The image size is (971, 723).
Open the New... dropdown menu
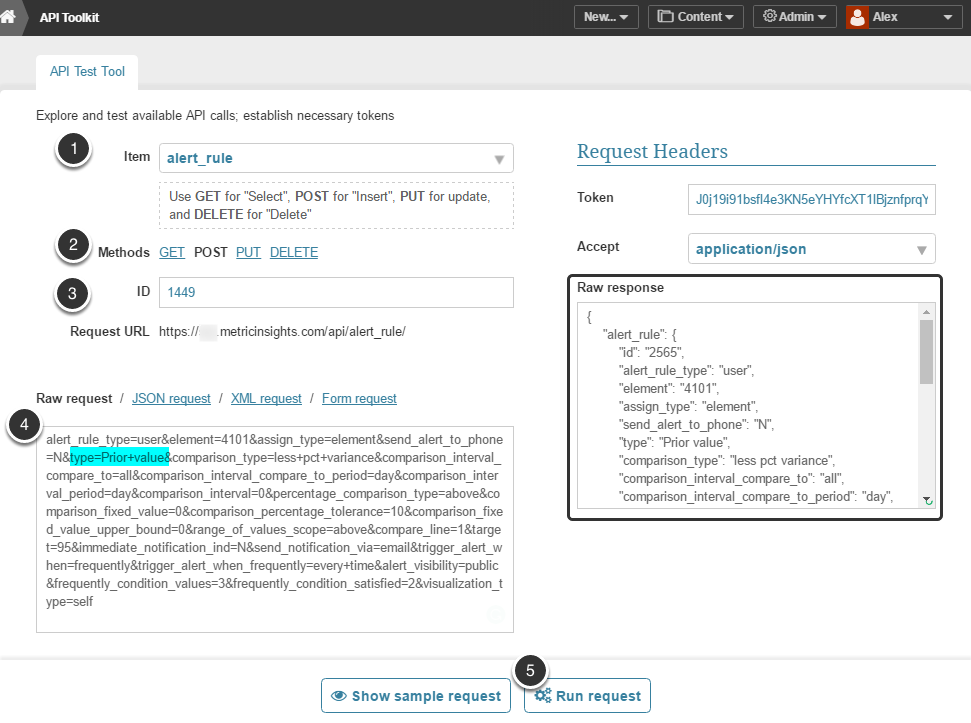[x=606, y=17]
